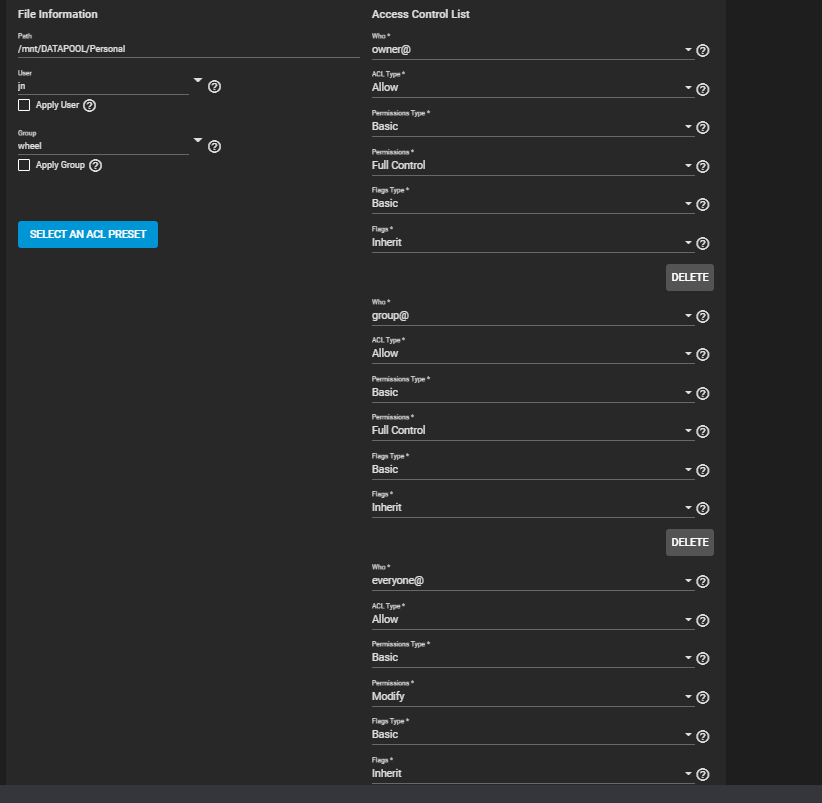Show help for owner@ Flags Type
This screenshot has height=803, width=822.
tap(702, 204)
